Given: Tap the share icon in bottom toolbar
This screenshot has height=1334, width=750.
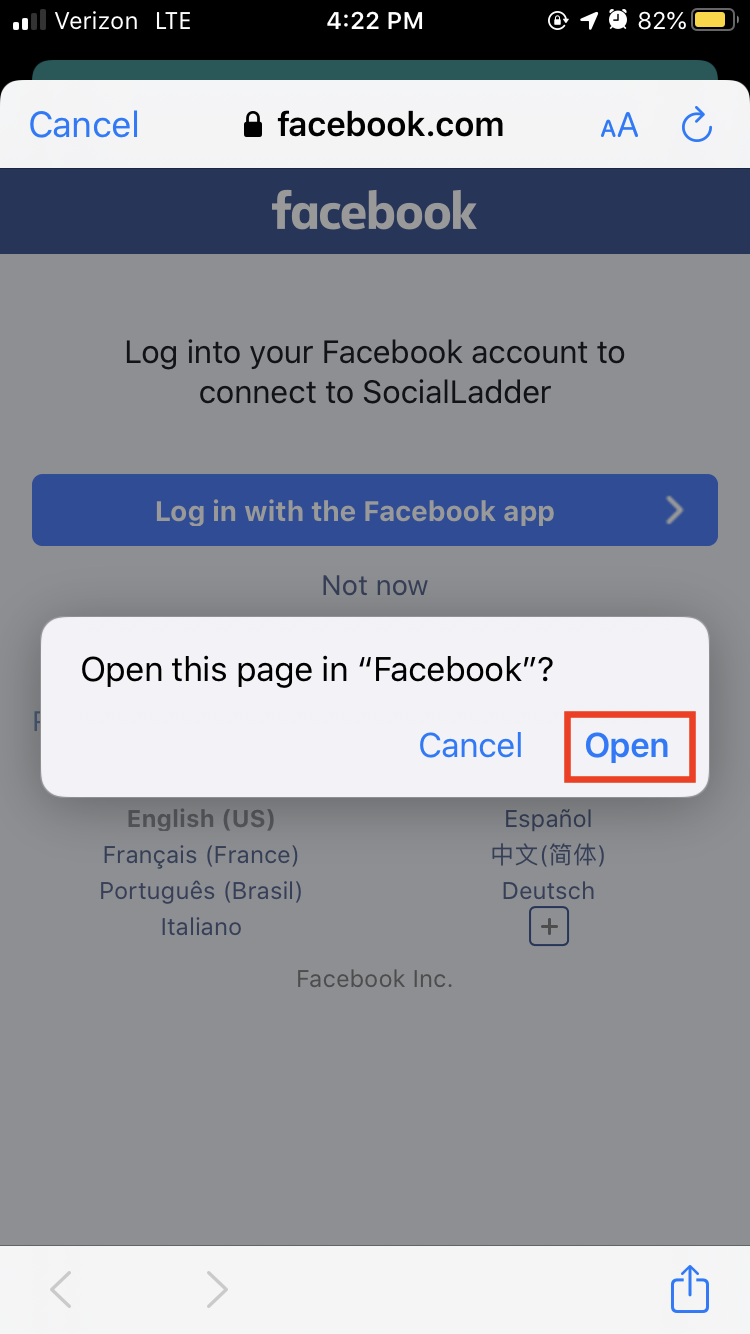Looking at the screenshot, I should click(690, 1288).
